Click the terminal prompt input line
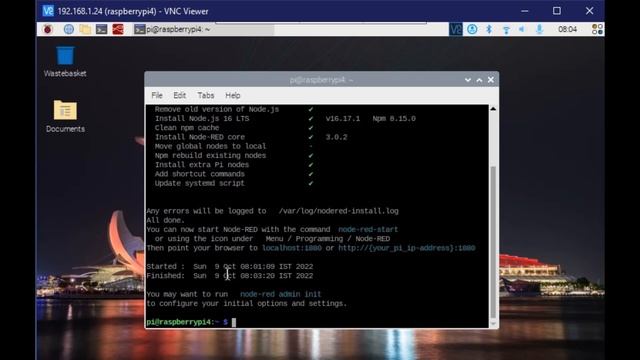Screen dimensions: 640x360 (317, 322)
